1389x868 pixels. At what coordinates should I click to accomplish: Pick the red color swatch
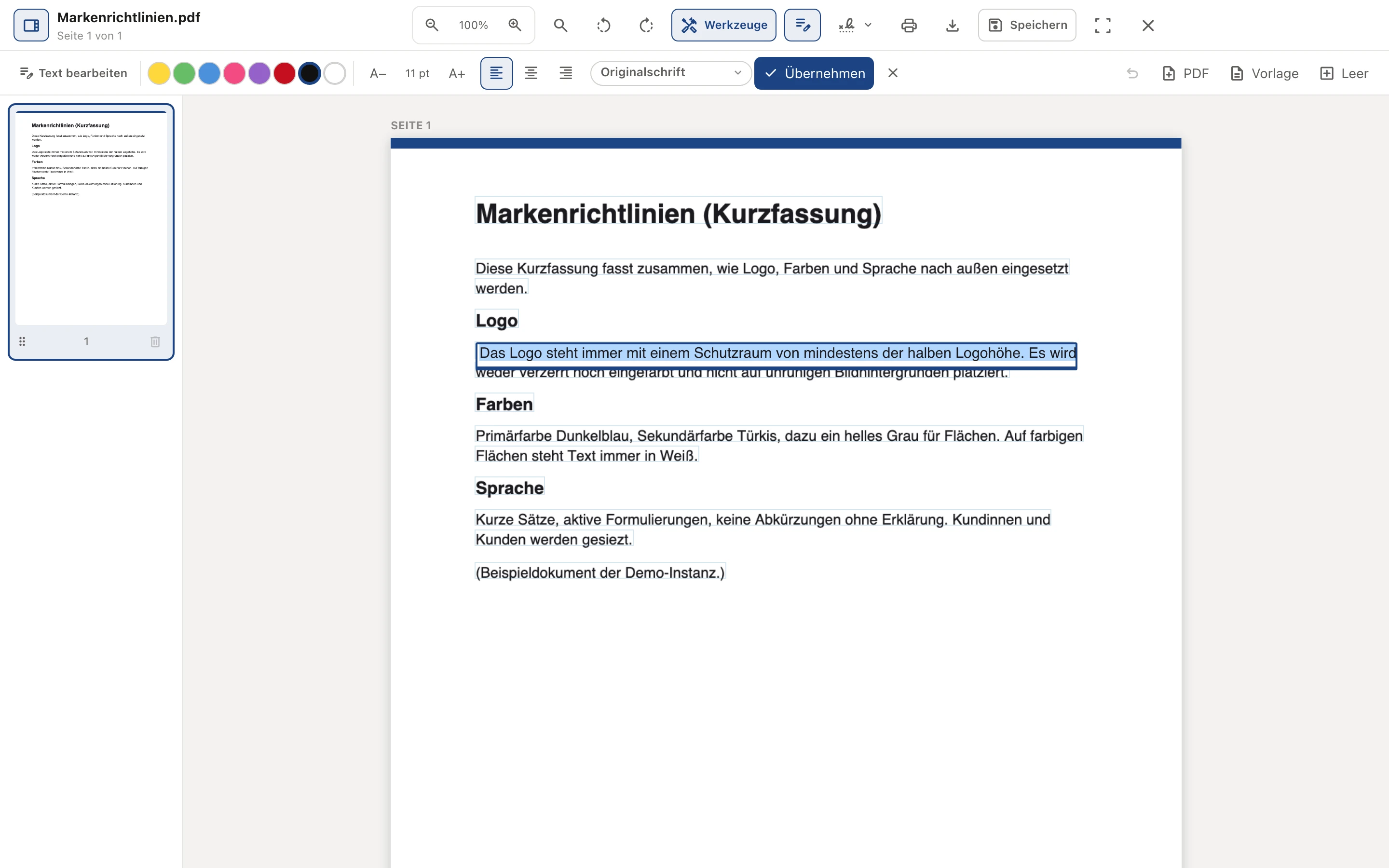pos(285,73)
